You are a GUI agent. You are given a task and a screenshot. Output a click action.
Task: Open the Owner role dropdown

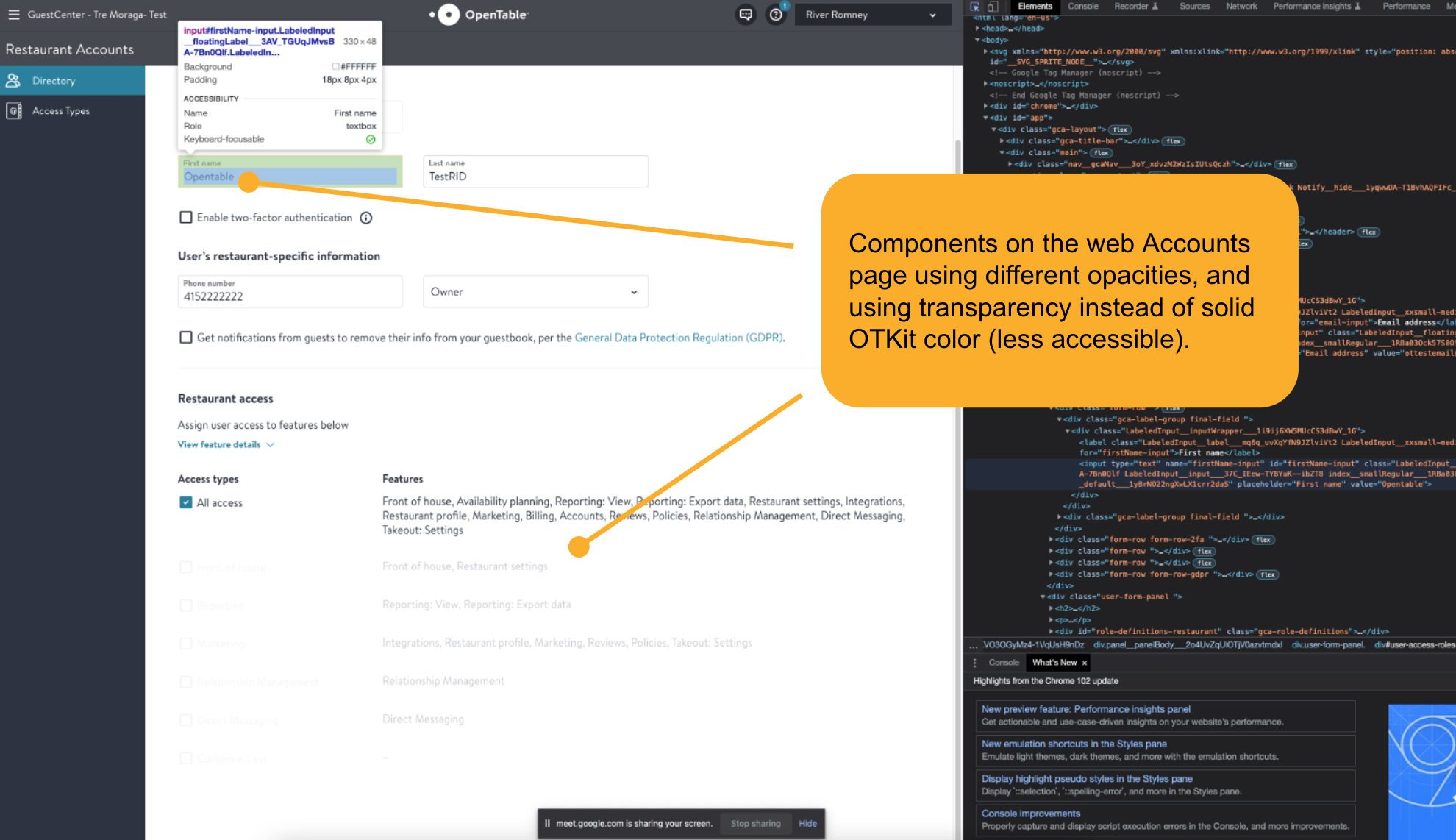[x=535, y=292]
